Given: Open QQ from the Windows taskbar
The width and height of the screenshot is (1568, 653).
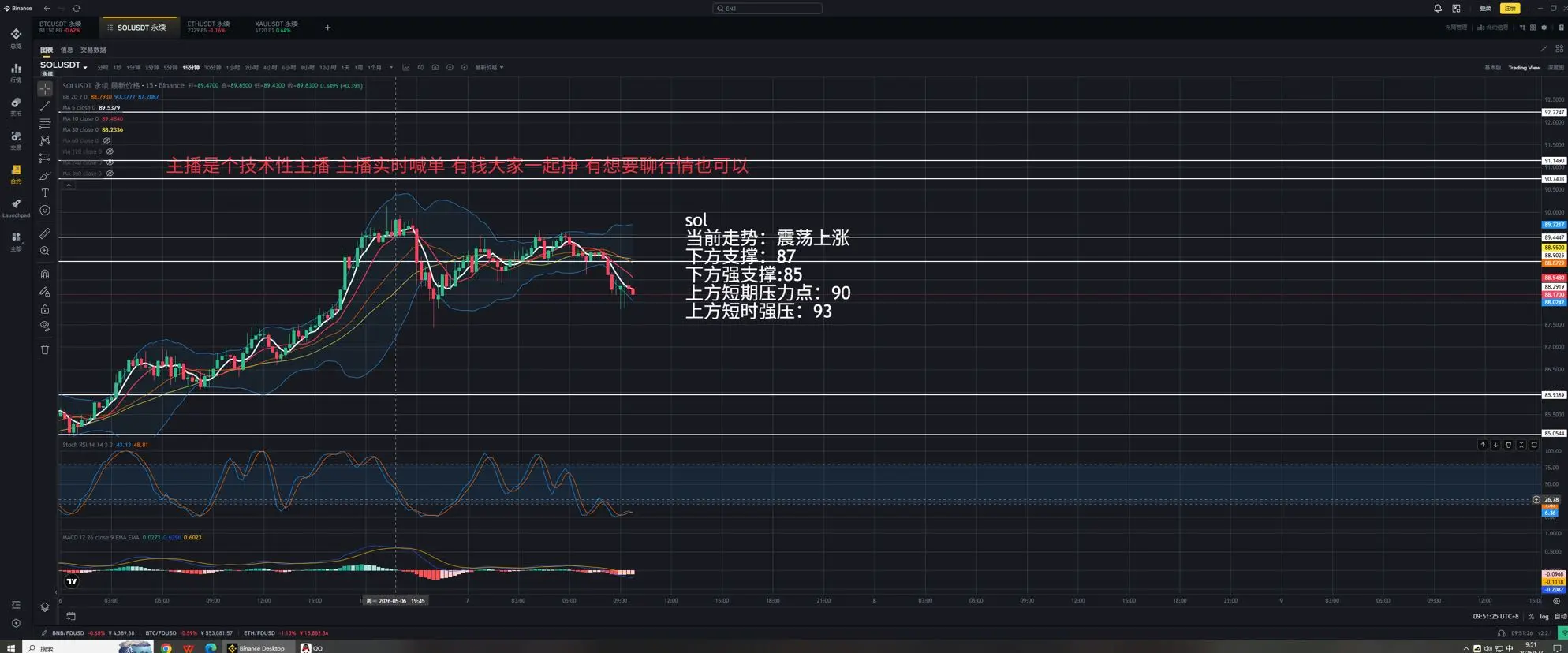Looking at the screenshot, I should (x=312, y=647).
